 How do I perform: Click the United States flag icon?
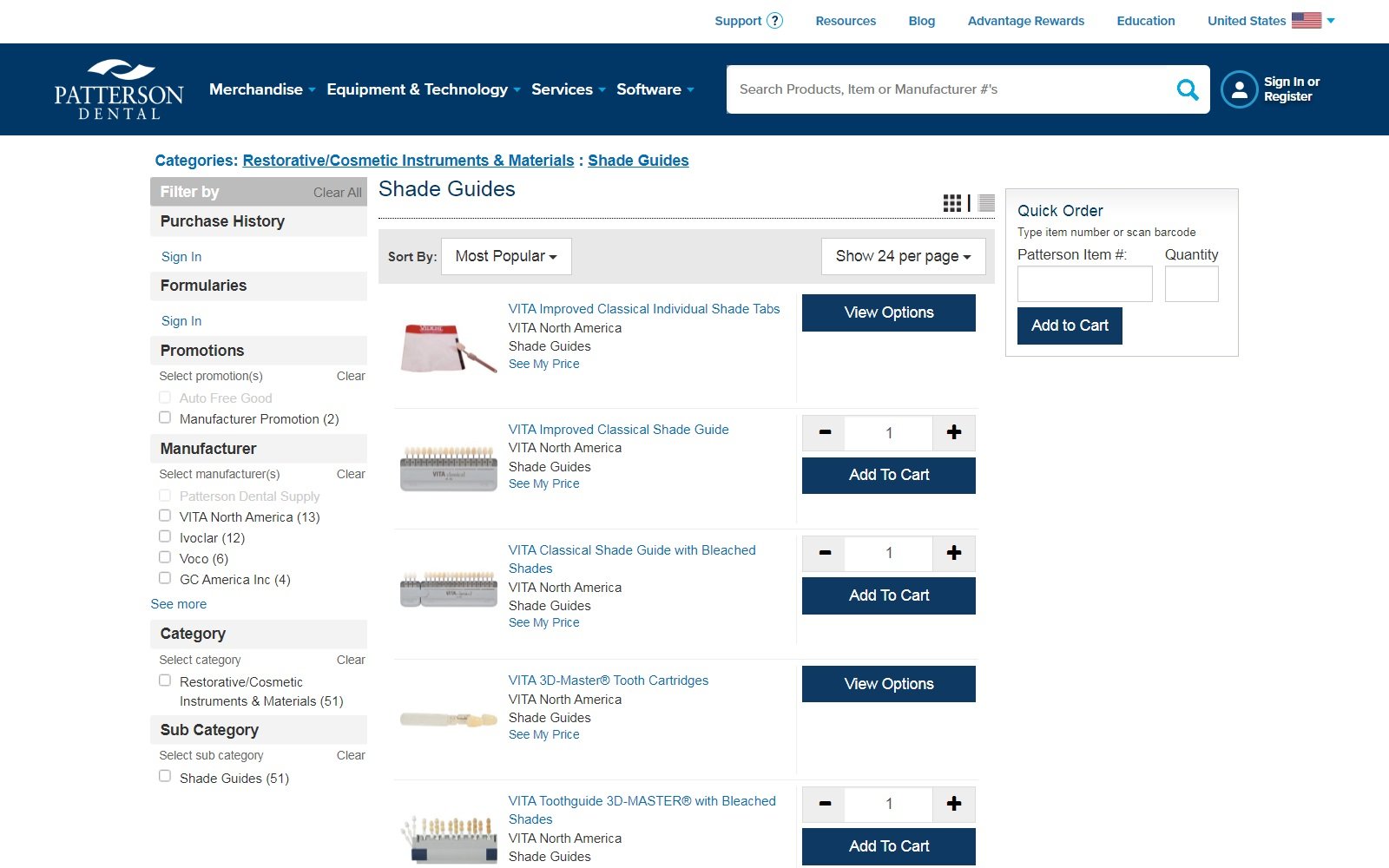pyautogui.click(x=1306, y=21)
